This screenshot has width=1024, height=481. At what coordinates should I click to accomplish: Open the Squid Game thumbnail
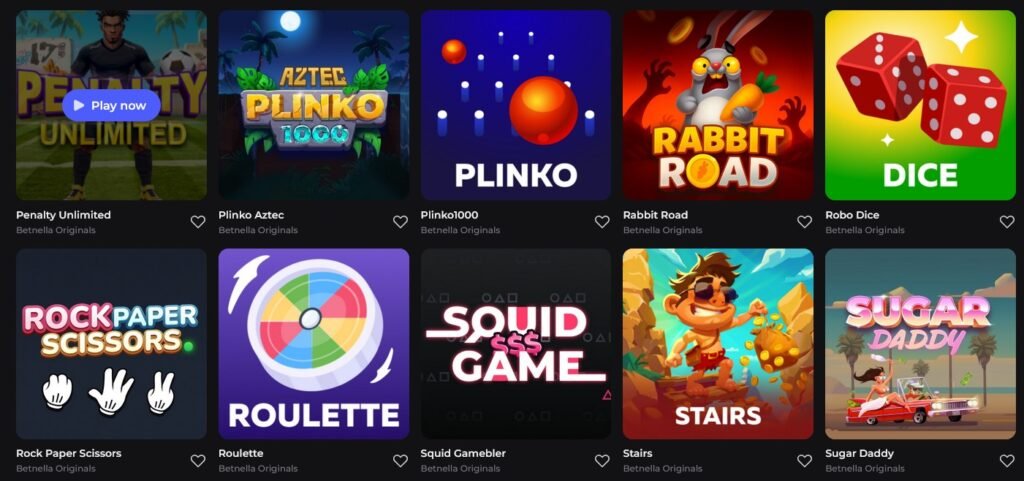(516, 343)
